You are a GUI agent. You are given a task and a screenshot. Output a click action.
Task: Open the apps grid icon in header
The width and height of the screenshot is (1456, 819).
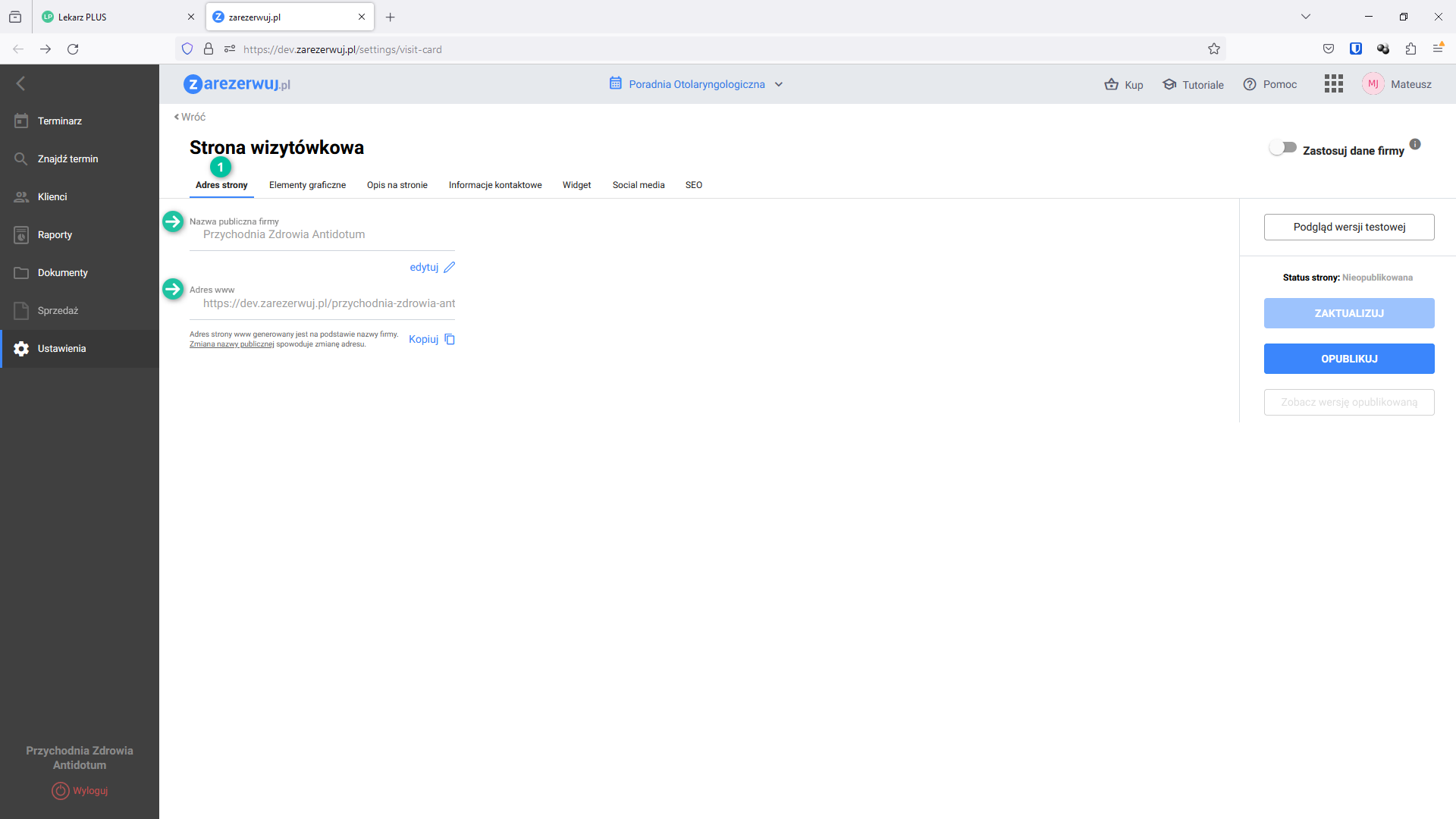(1333, 84)
